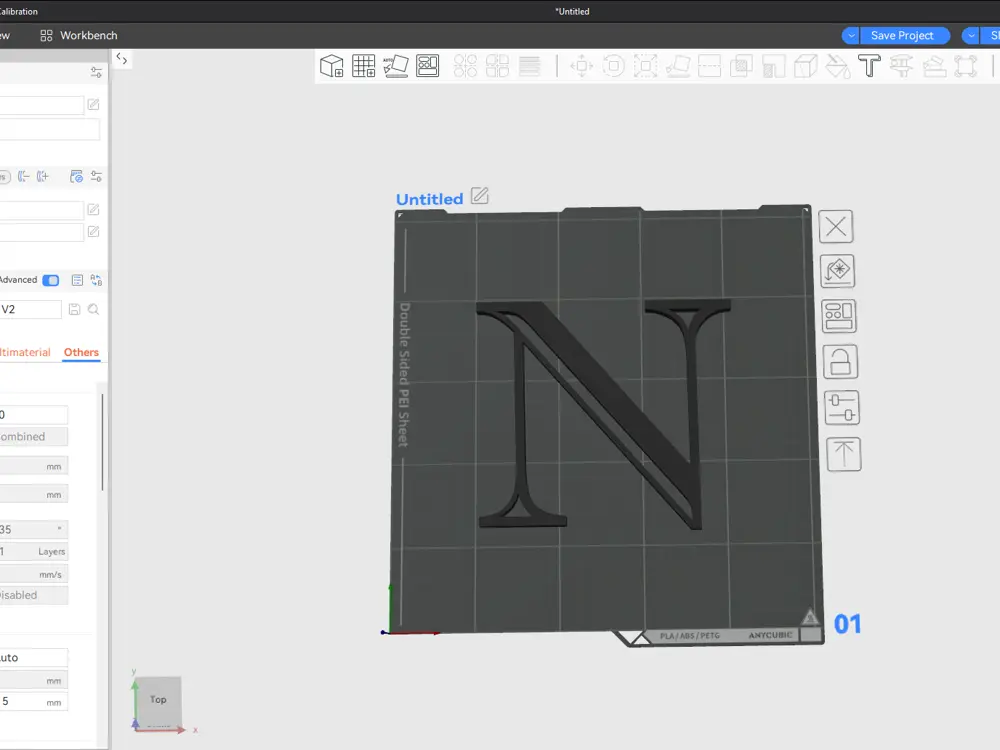Select the Rotate tool in toolbar

click(x=614, y=66)
